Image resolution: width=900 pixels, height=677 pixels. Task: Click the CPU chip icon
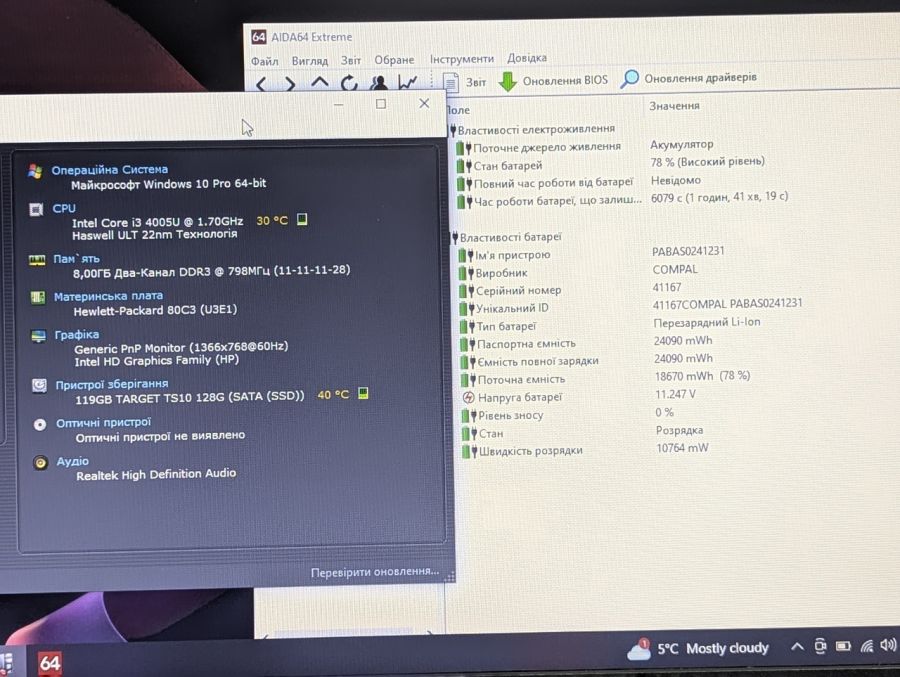(36, 210)
